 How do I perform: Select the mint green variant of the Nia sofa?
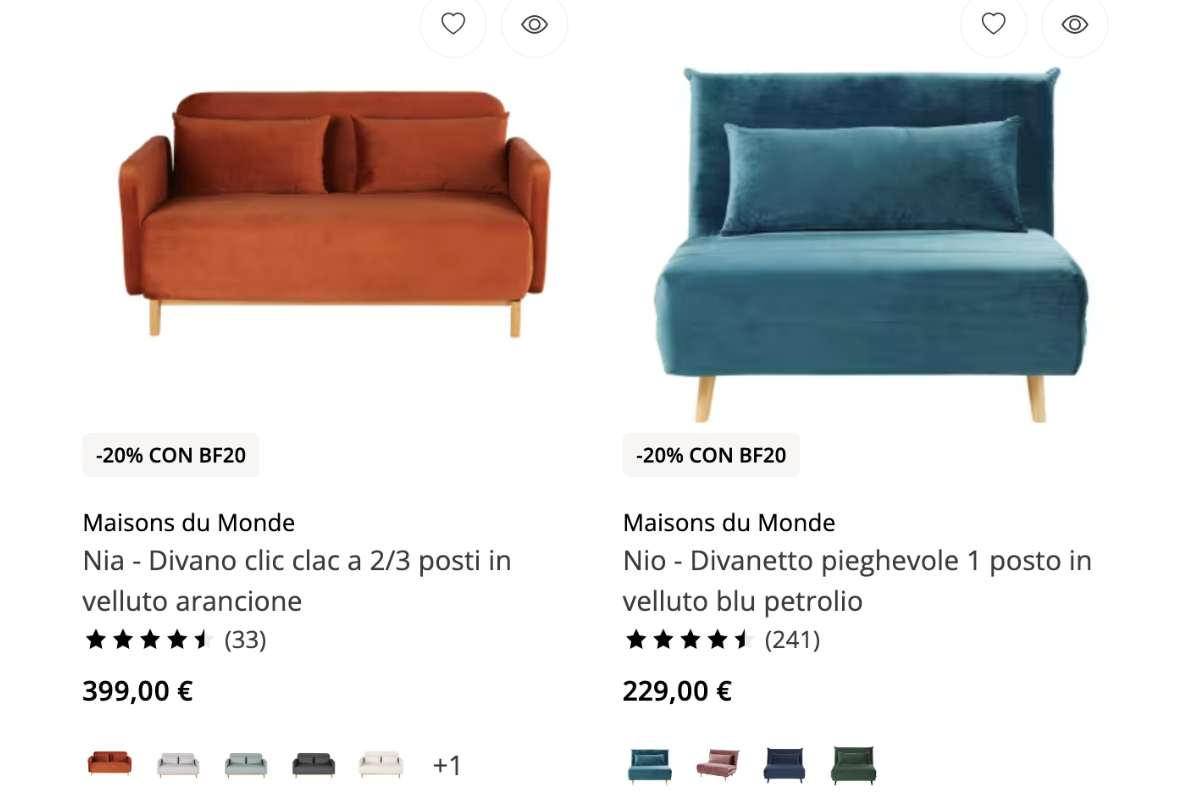tap(245, 763)
